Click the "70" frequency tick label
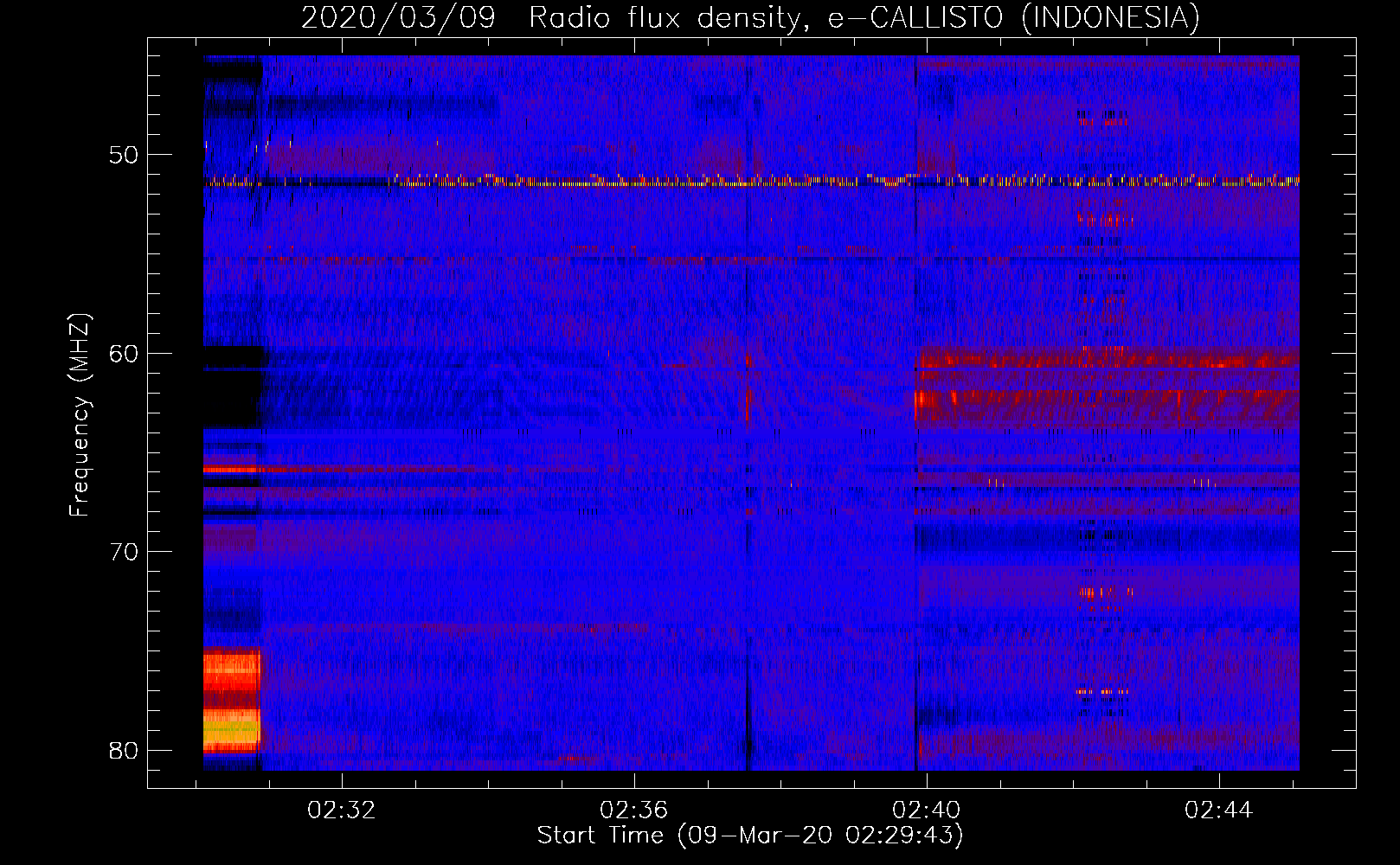 (x=124, y=552)
